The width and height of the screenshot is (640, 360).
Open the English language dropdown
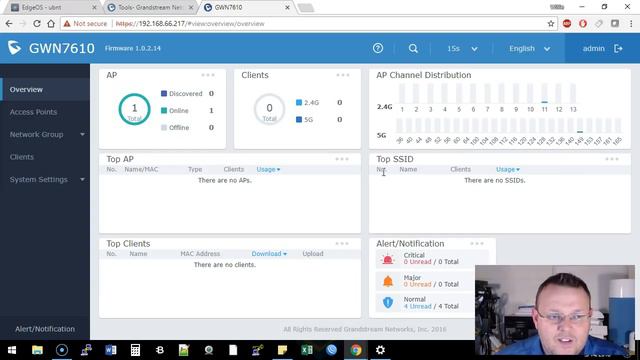529,49
